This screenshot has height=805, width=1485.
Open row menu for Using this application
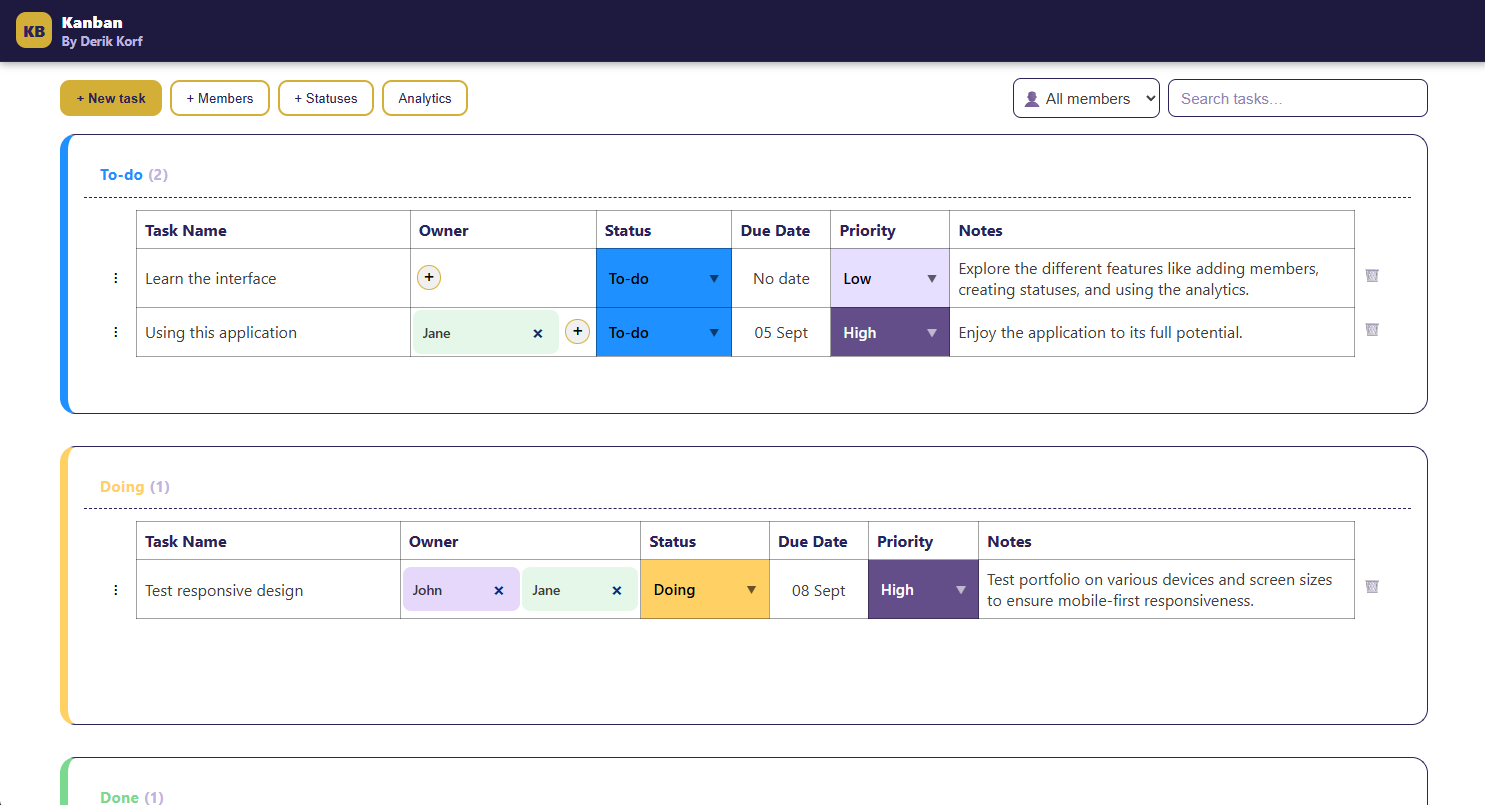(116, 332)
